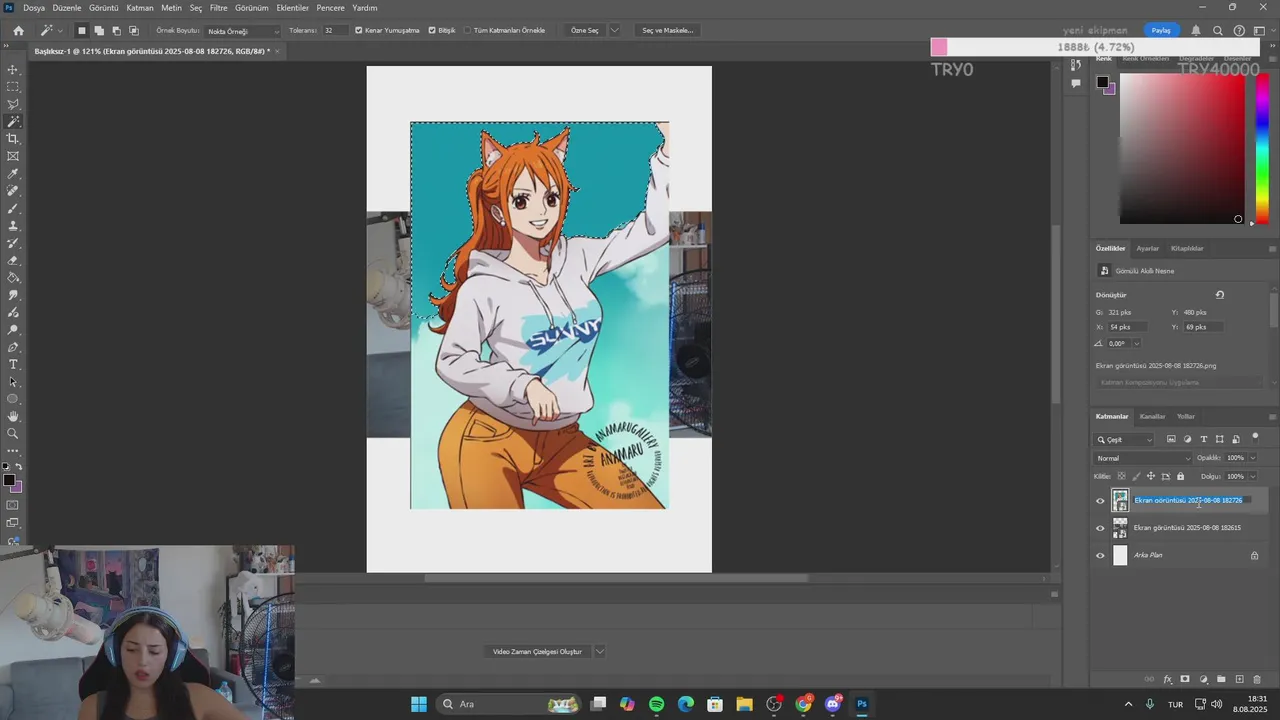This screenshot has height=720, width=1280.
Task: Add a layer mask
Action: tap(1185, 679)
